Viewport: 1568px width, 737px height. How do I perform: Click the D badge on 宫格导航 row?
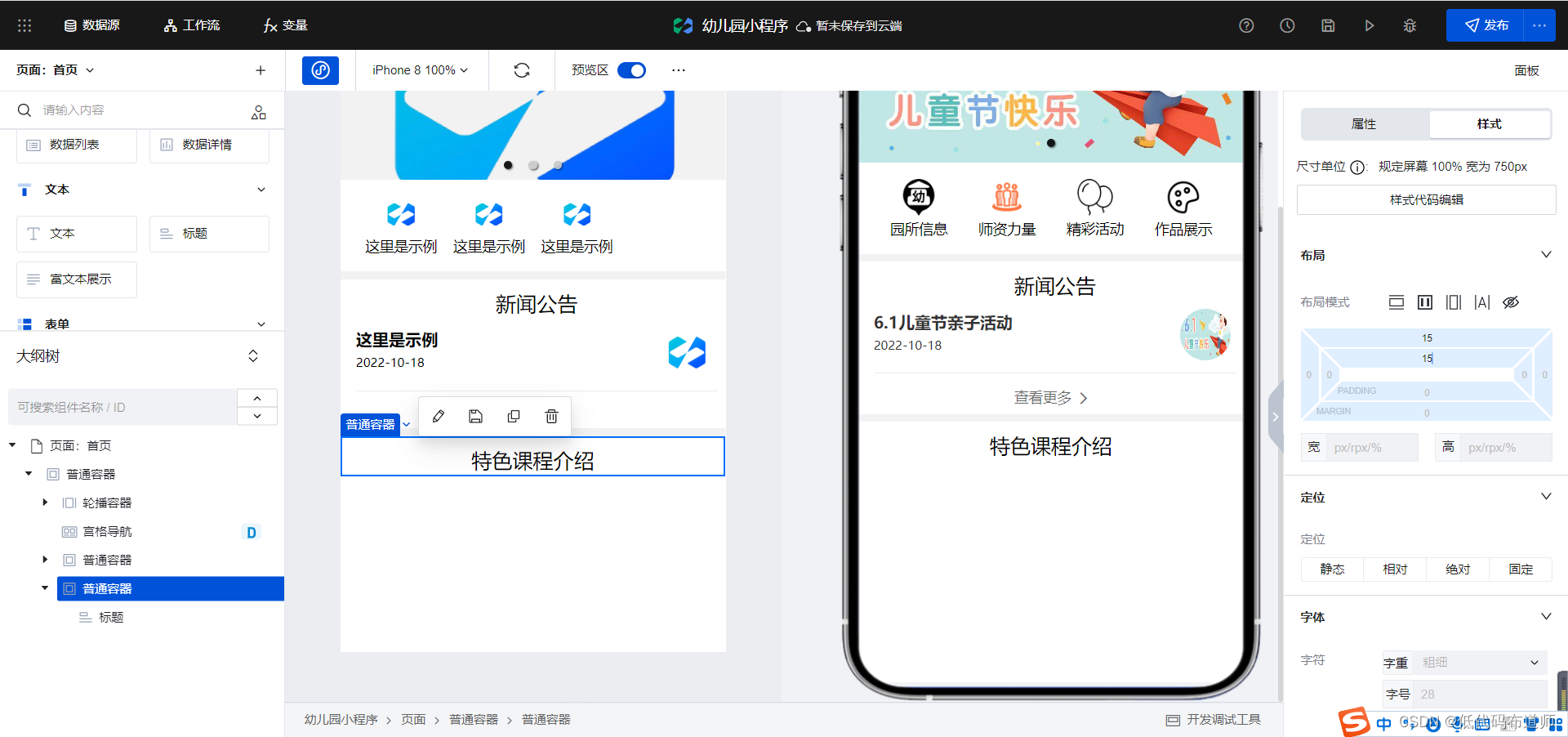(x=252, y=533)
